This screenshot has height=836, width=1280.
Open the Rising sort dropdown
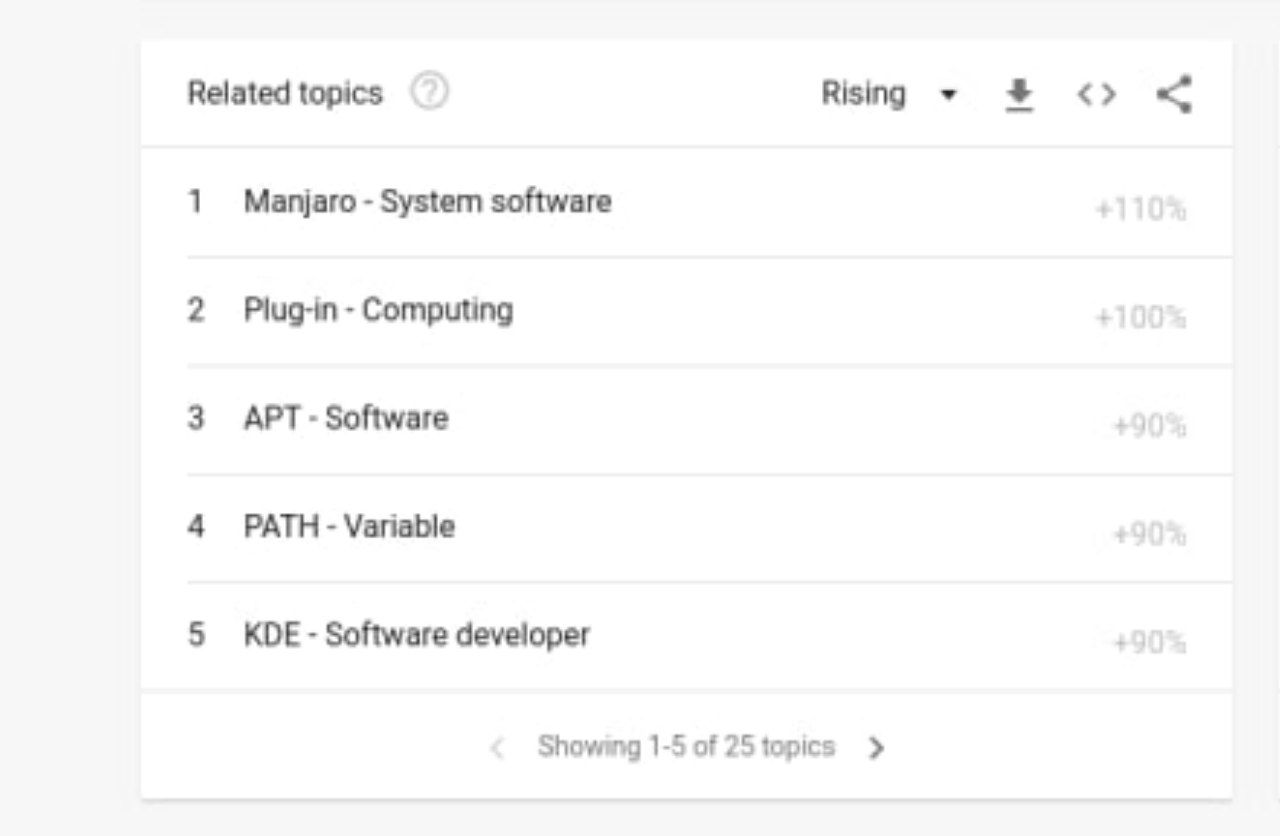coord(889,94)
